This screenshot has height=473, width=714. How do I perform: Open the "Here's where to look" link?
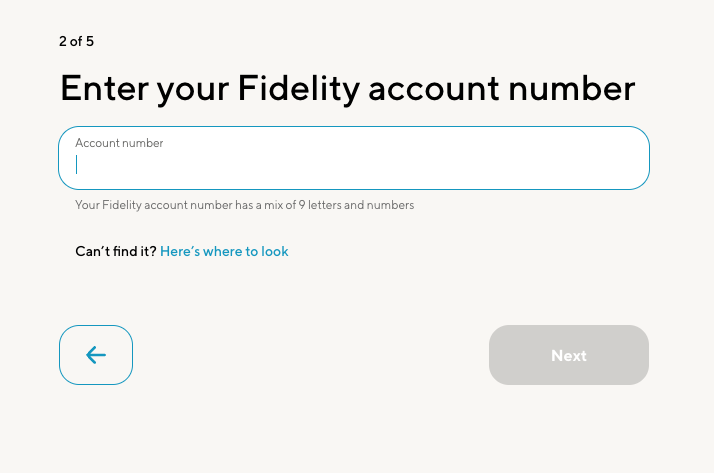coord(224,251)
